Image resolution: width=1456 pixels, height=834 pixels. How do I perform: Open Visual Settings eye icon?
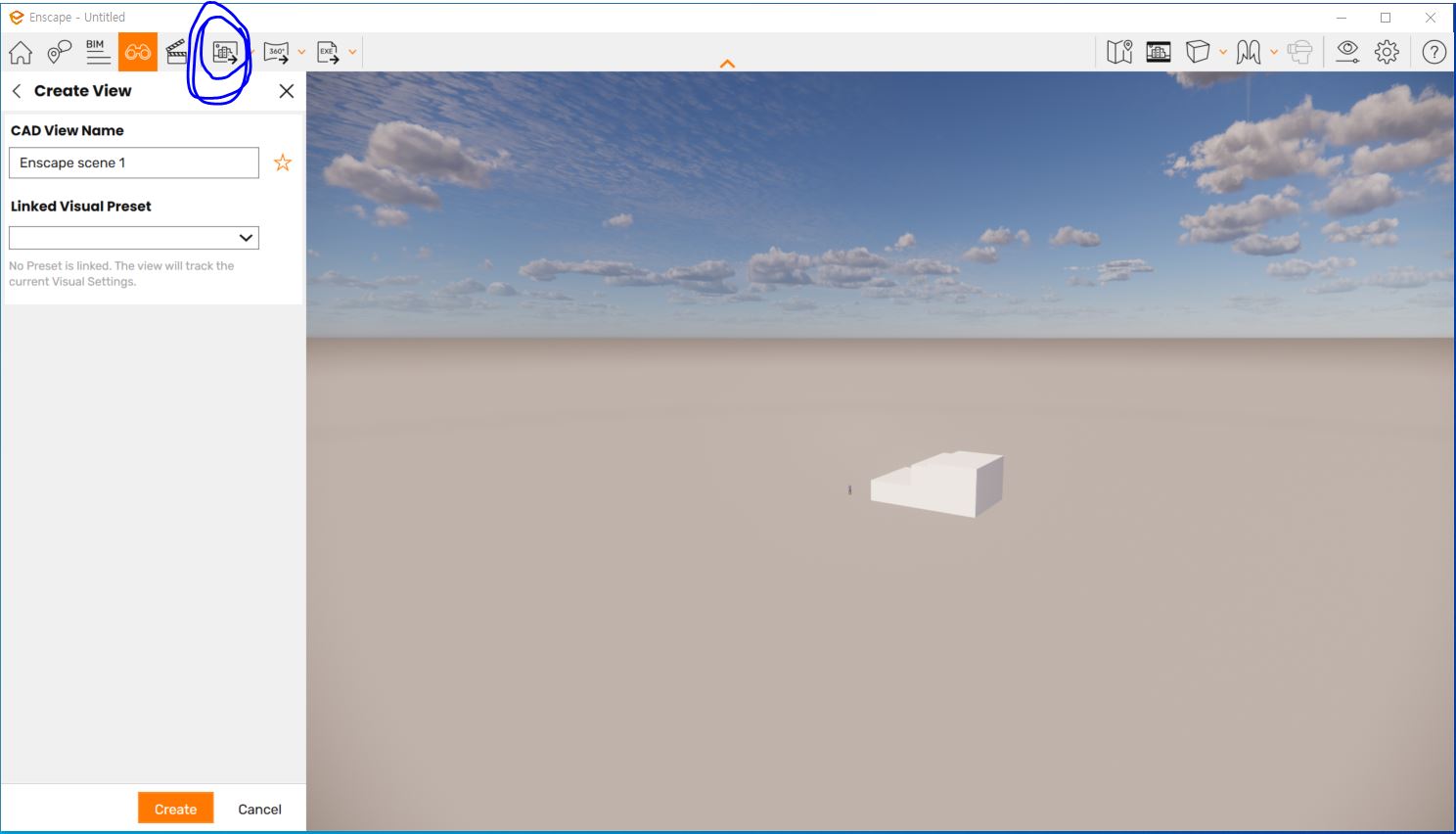pyautogui.click(x=1347, y=52)
